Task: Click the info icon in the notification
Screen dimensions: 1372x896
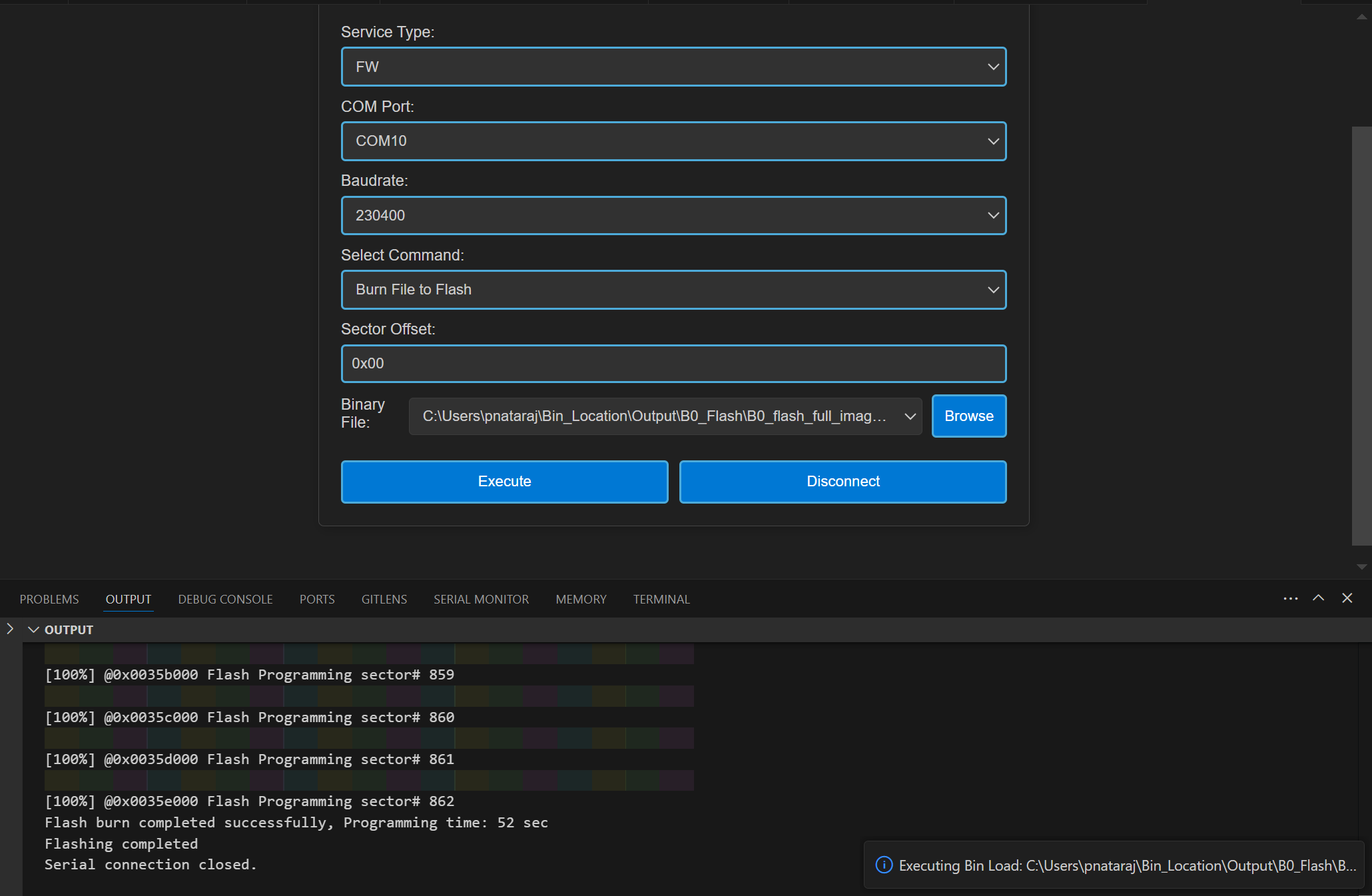Action: (x=884, y=865)
